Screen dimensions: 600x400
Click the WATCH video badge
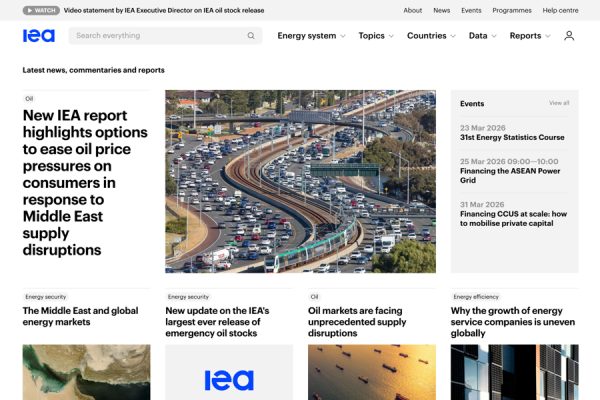[x=41, y=10]
